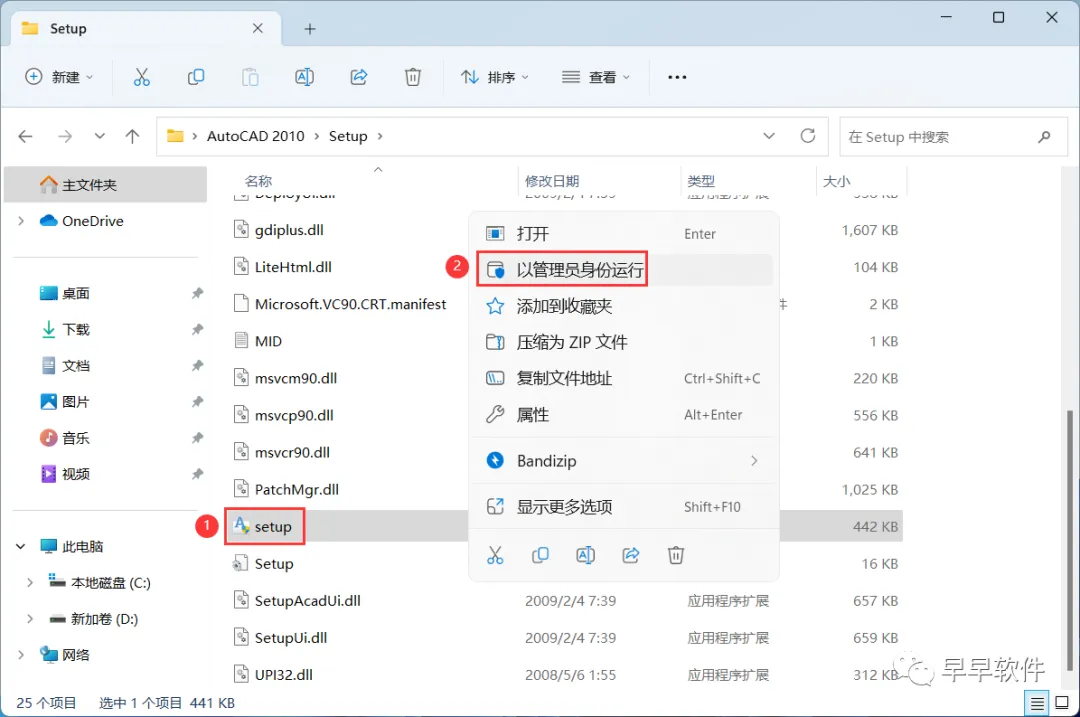This screenshot has height=717, width=1080.
Task: Click the greyed Paste icon in the toolbar
Action: pos(250,77)
